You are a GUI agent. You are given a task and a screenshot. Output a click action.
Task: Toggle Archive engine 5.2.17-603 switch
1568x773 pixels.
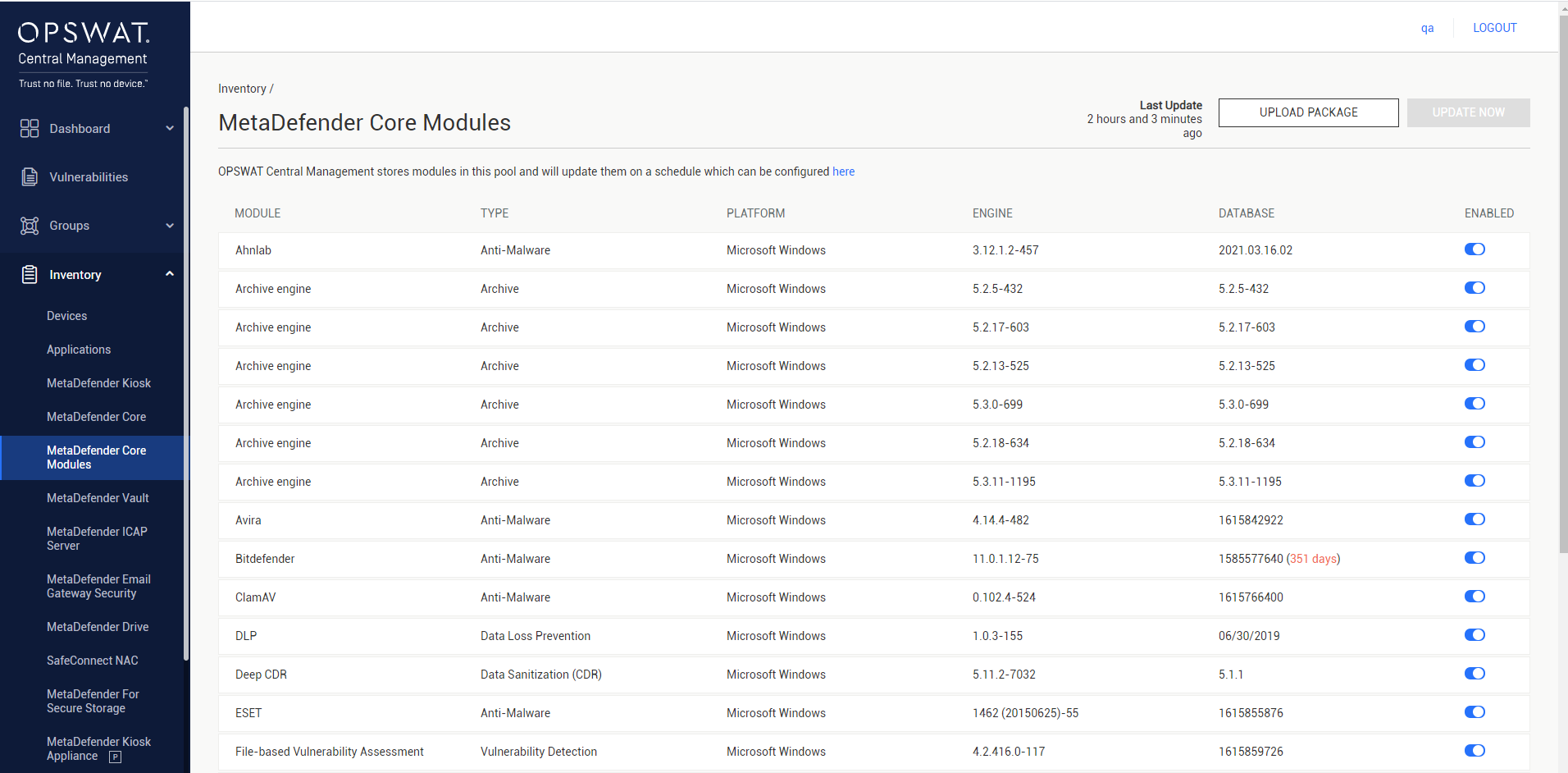click(x=1475, y=327)
